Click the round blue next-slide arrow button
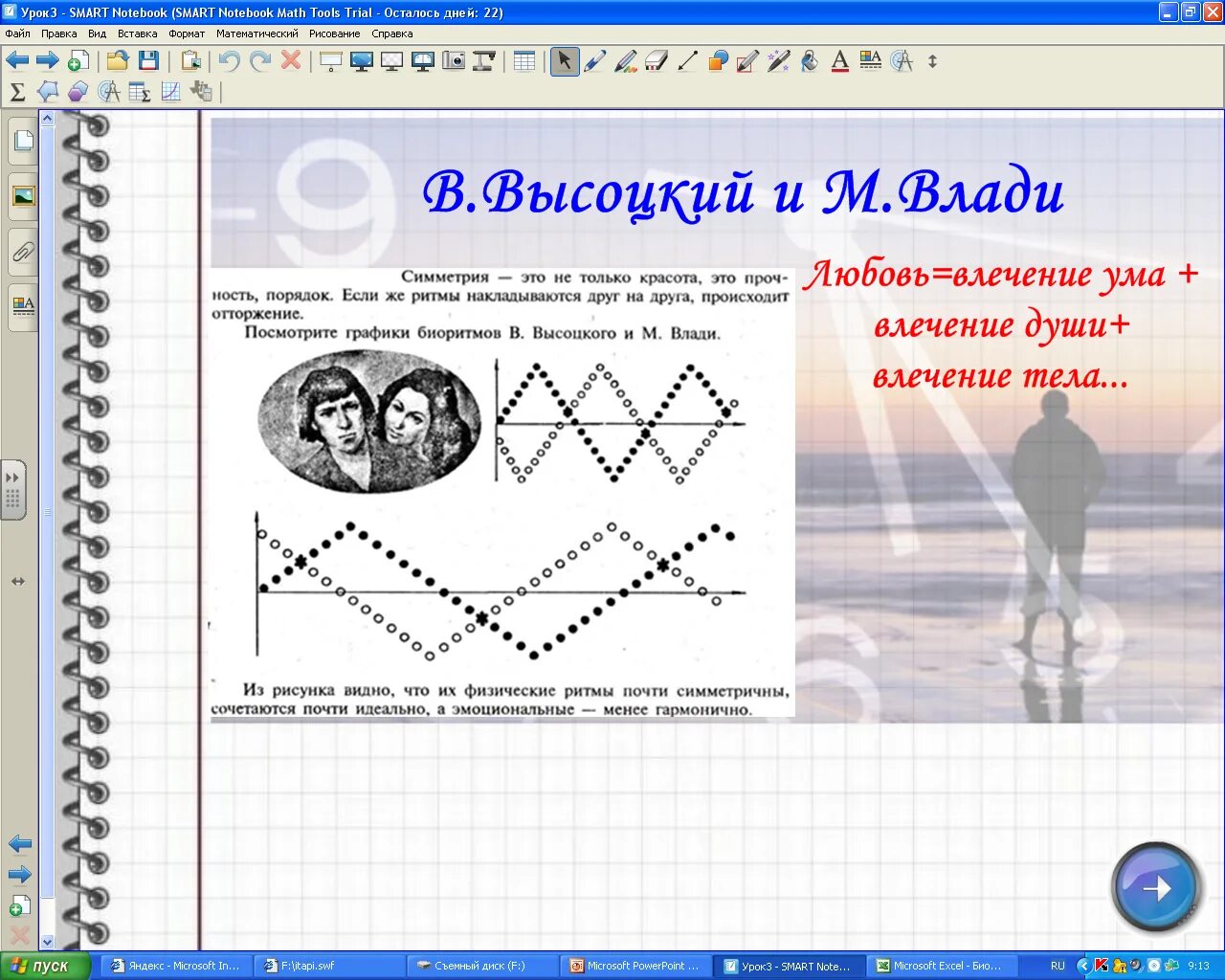 (1156, 888)
